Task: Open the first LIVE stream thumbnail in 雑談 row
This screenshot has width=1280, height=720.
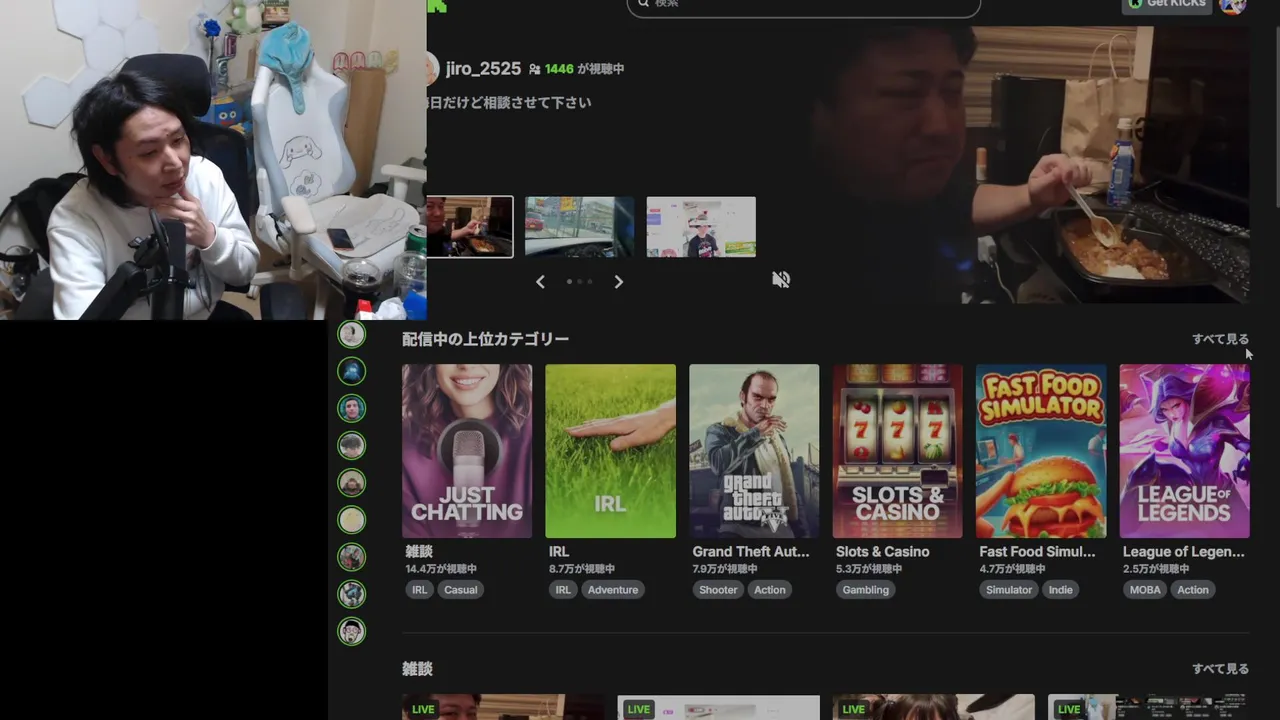Action: [x=503, y=707]
